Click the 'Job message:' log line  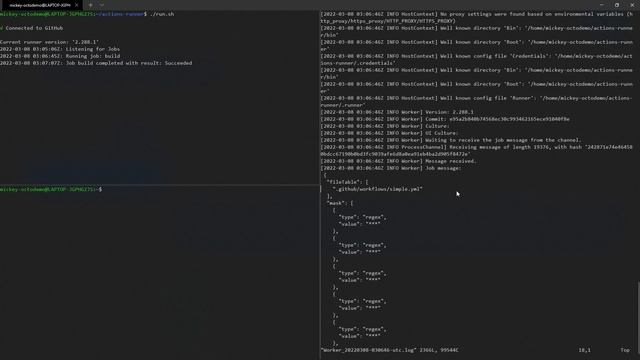click(391, 168)
